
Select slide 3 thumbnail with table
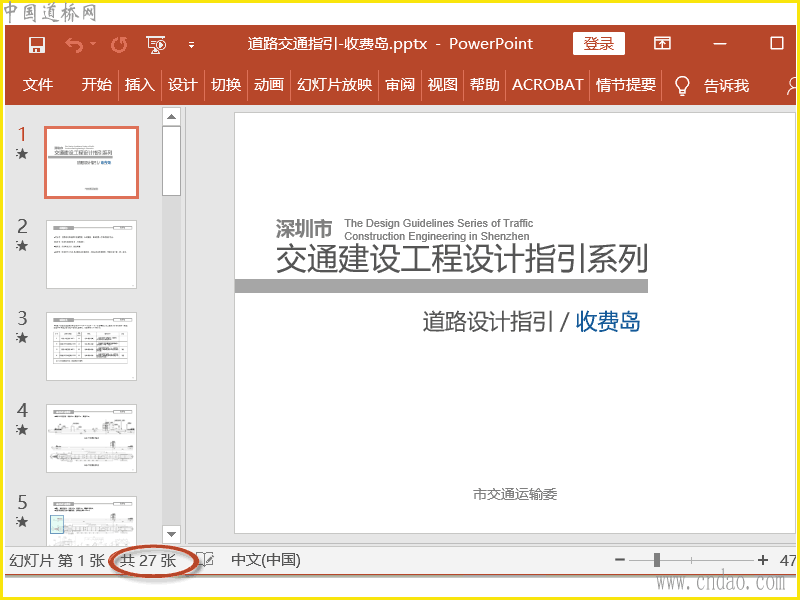(x=91, y=346)
